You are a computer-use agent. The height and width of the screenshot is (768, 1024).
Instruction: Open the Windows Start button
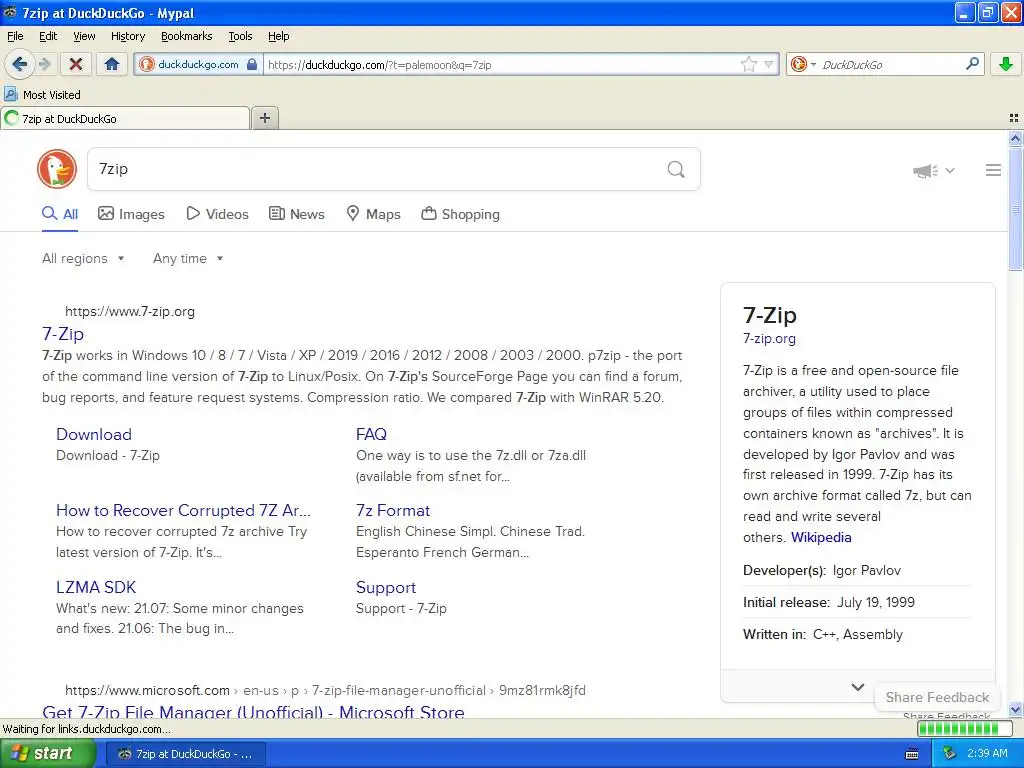[x=48, y=753]
